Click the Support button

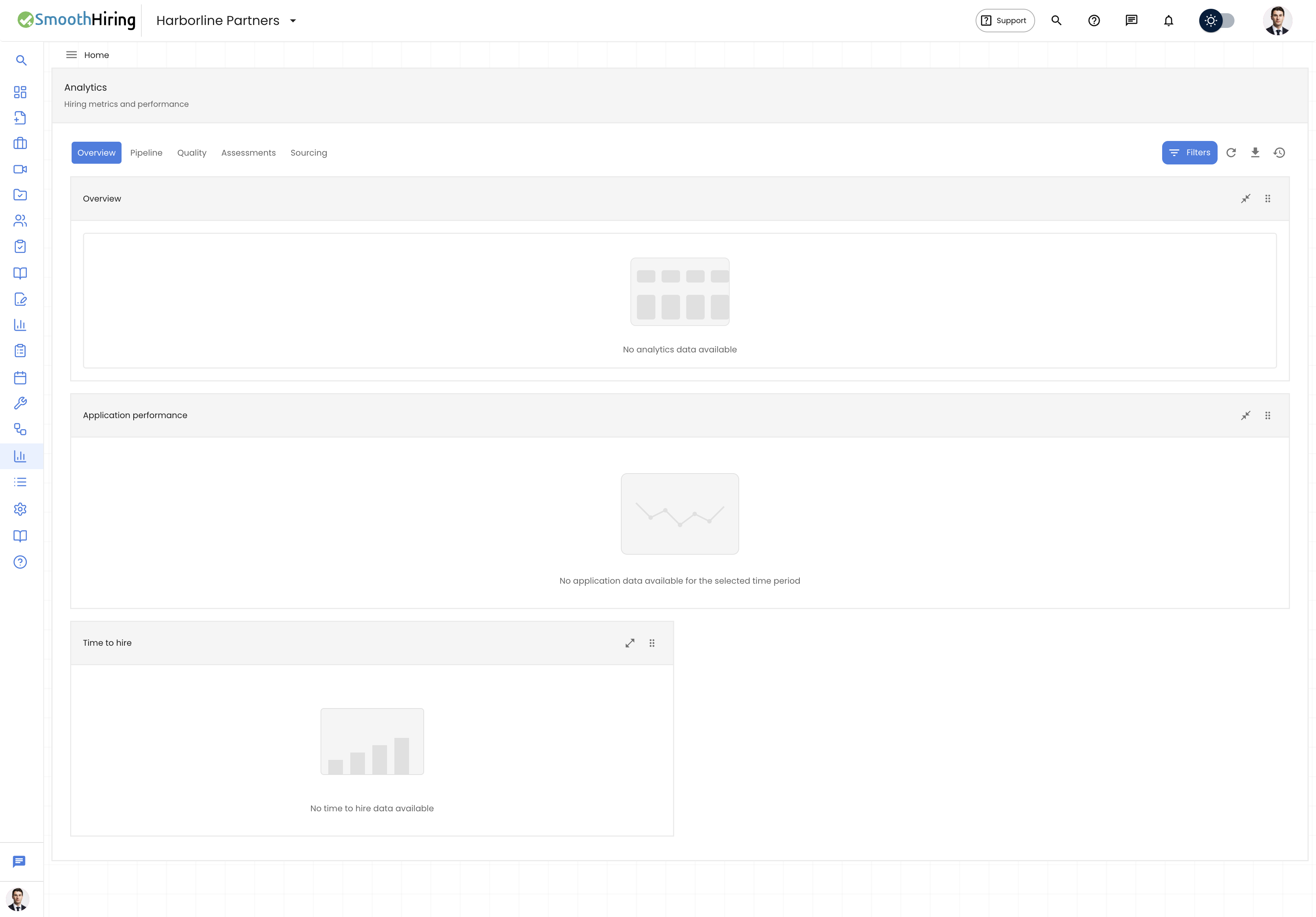coord(1005,21)
